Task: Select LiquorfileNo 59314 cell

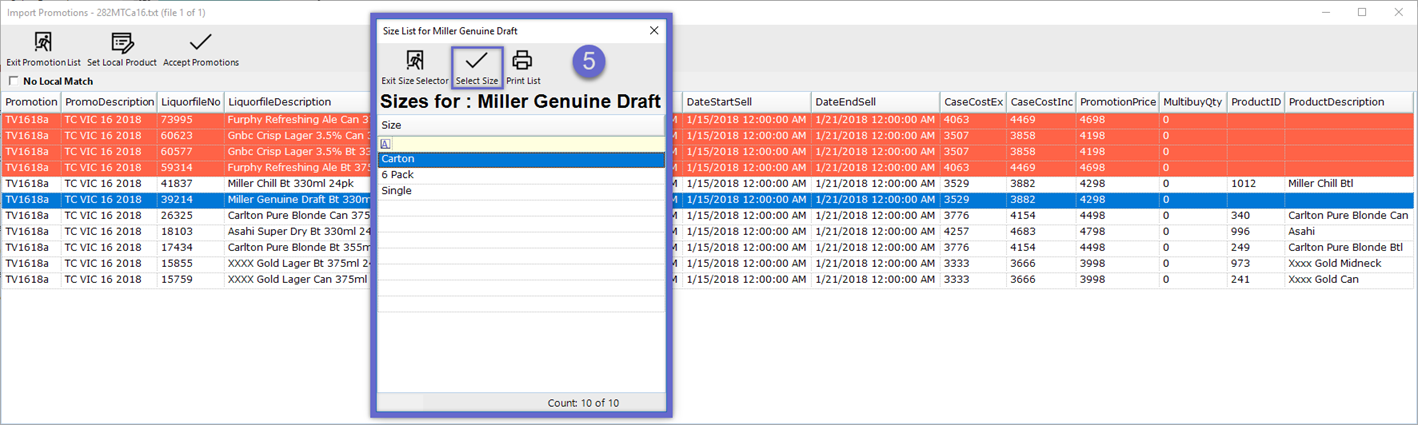Action: pyautogui.click(x=191, y=168)
